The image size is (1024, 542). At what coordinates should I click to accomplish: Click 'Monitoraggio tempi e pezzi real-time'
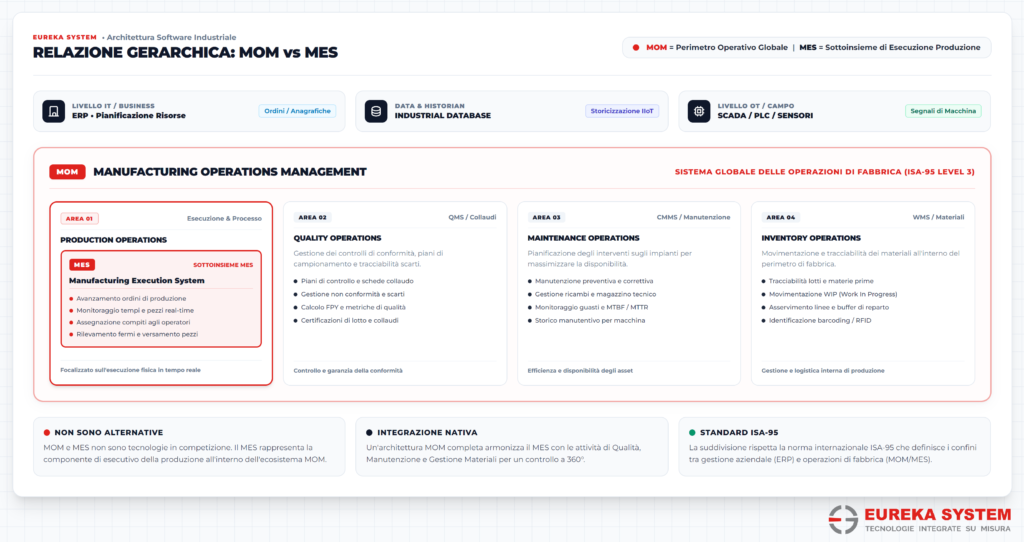135,310
